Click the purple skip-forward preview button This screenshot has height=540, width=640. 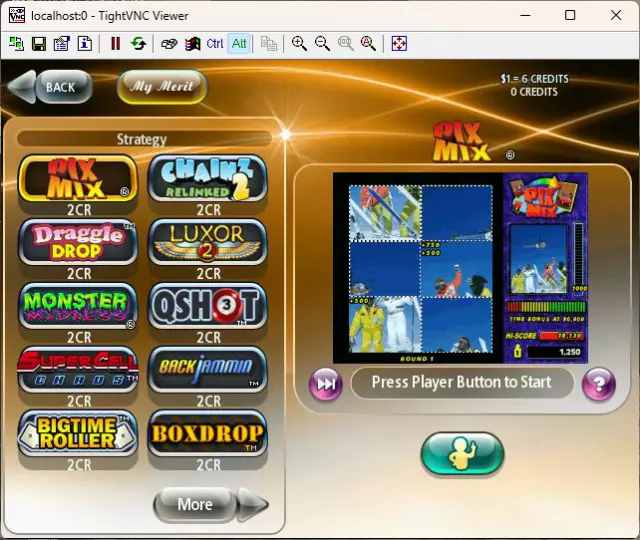pyautogui.click(x=326, y=384)
